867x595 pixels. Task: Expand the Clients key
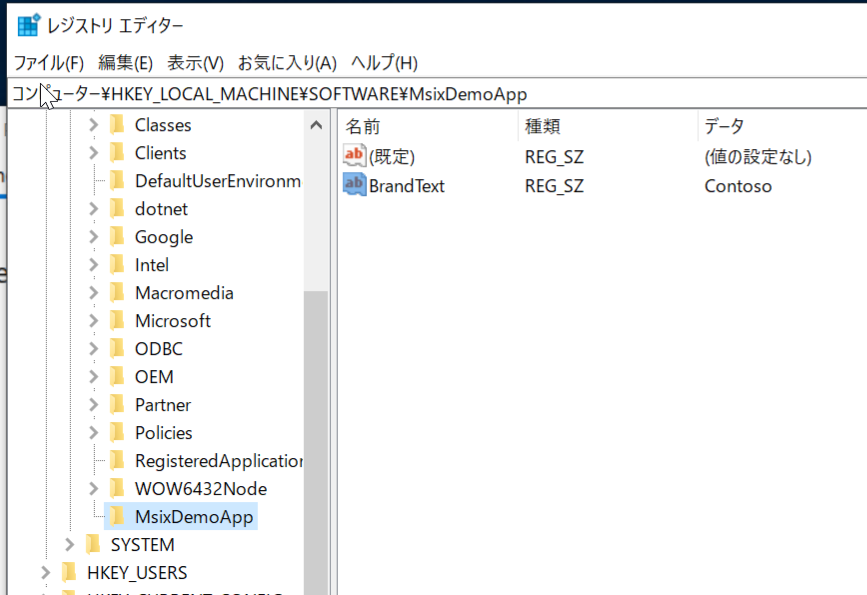pos(93,153)
